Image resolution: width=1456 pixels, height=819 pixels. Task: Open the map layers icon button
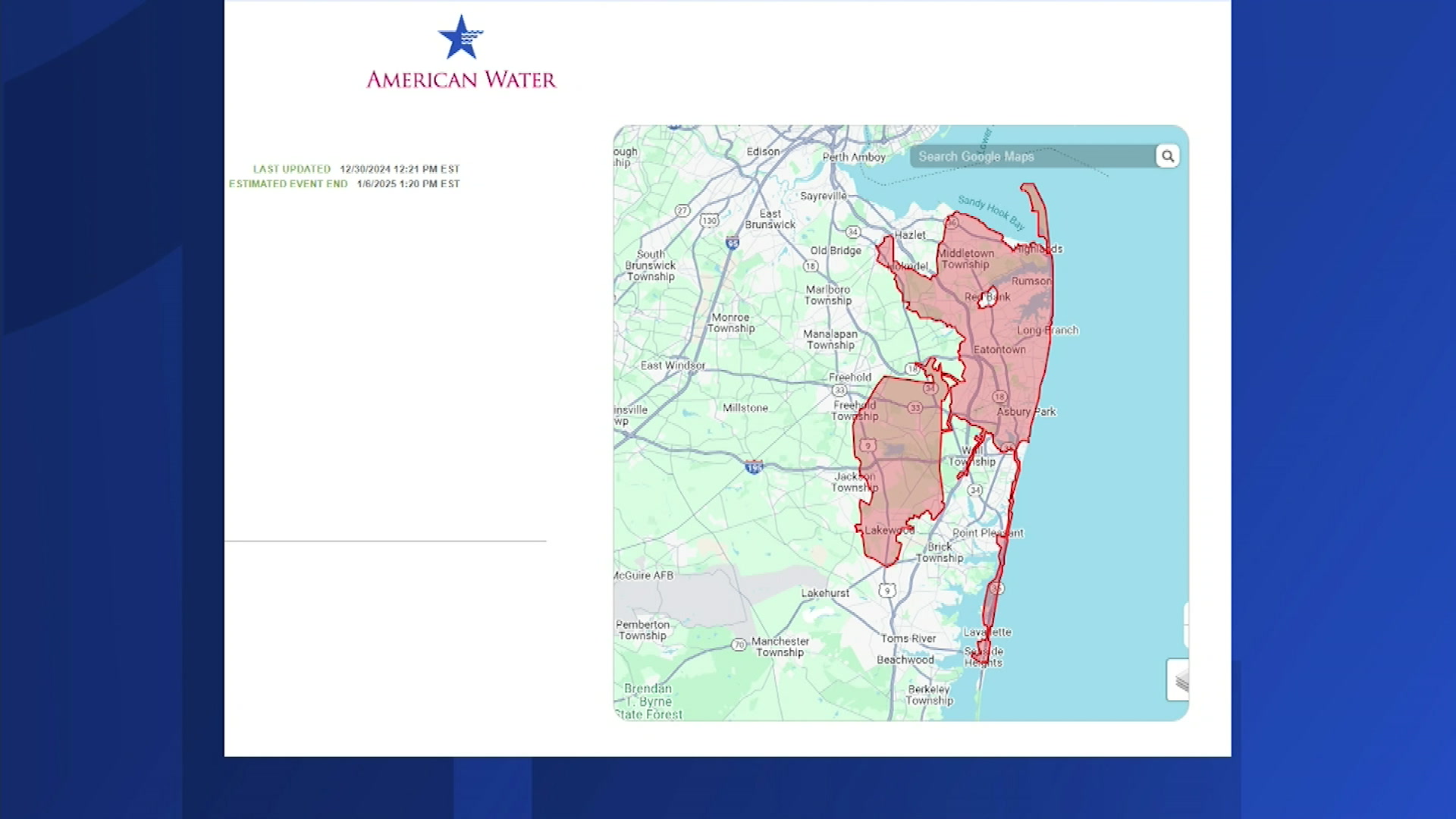click(1180, 680)
